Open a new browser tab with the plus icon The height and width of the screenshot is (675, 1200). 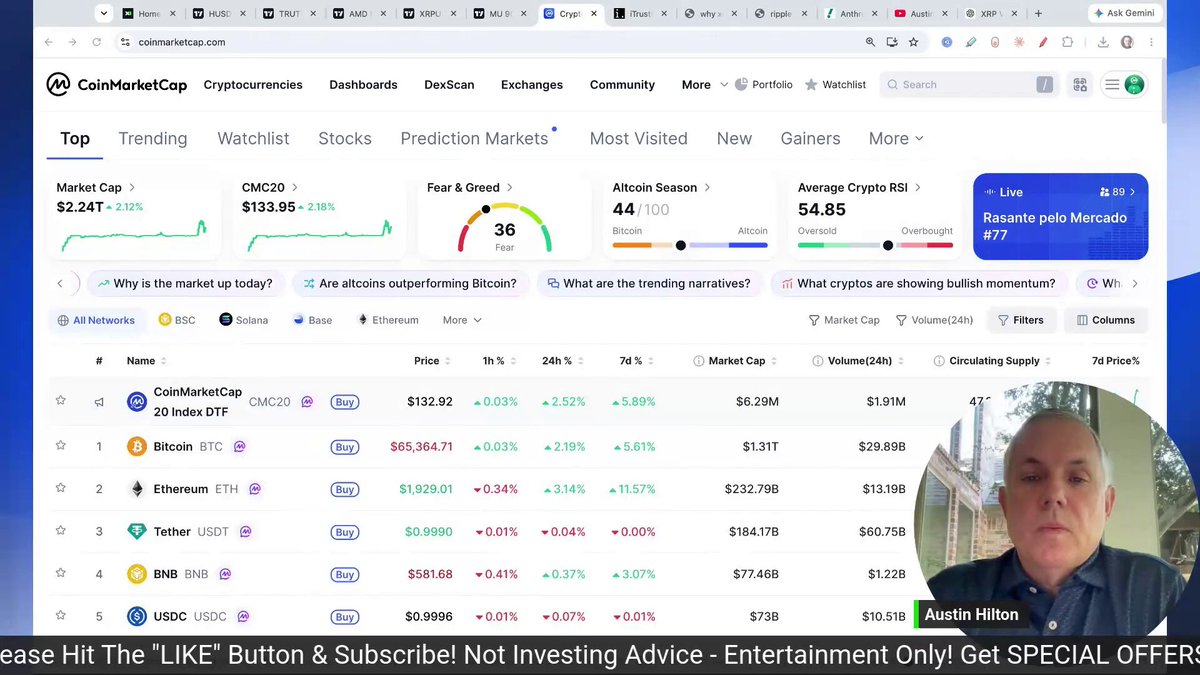[1038, 14]
